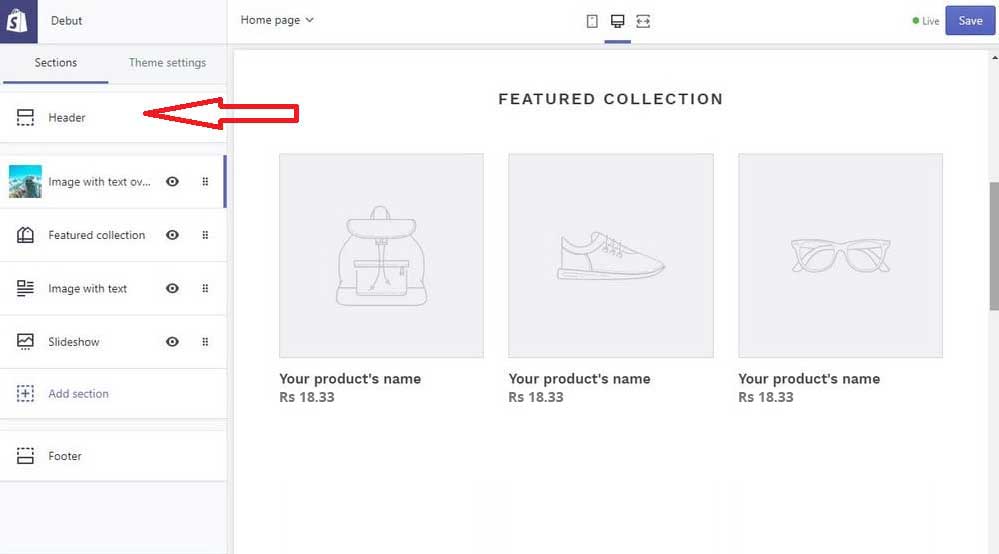Click the Add section plus icon

click(x=25, y=394)
